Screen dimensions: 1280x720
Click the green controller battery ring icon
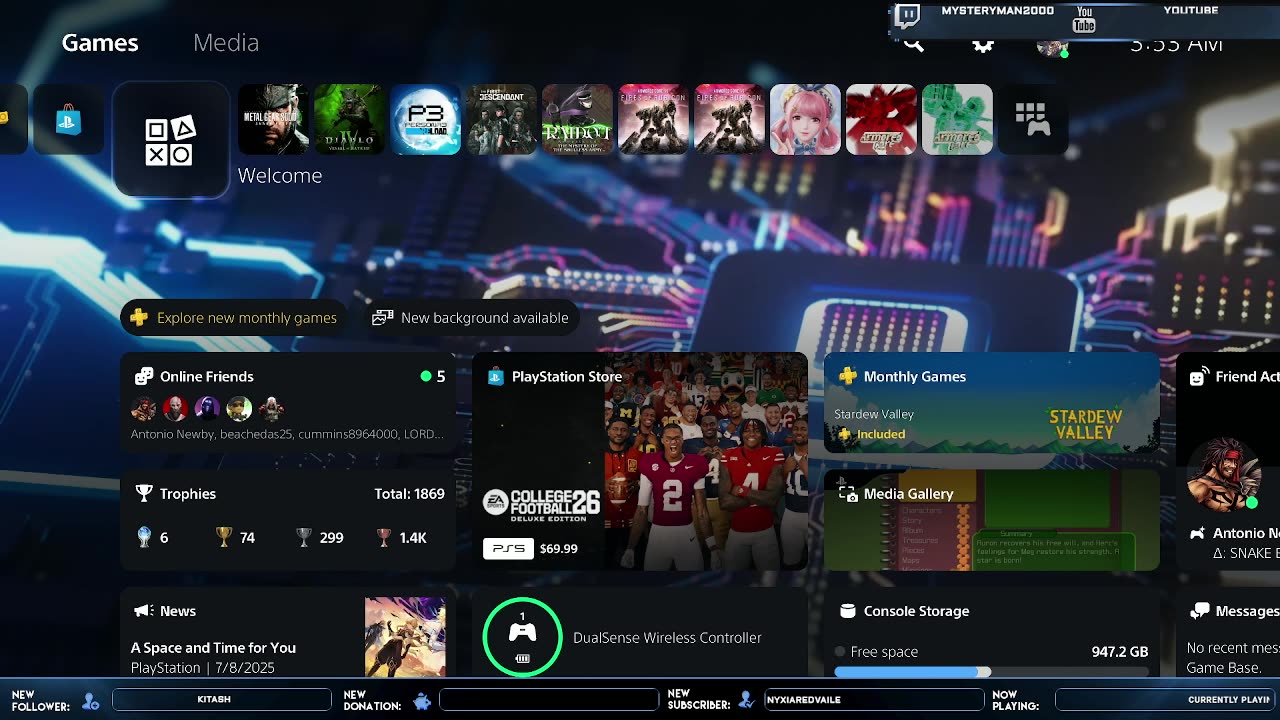coord(522,637)
